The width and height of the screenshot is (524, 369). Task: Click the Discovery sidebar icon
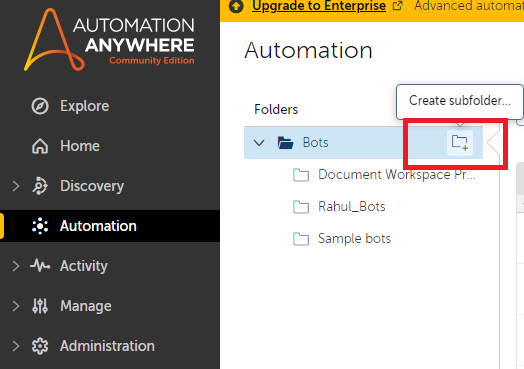pyautogui.click(x=40, y=186)
